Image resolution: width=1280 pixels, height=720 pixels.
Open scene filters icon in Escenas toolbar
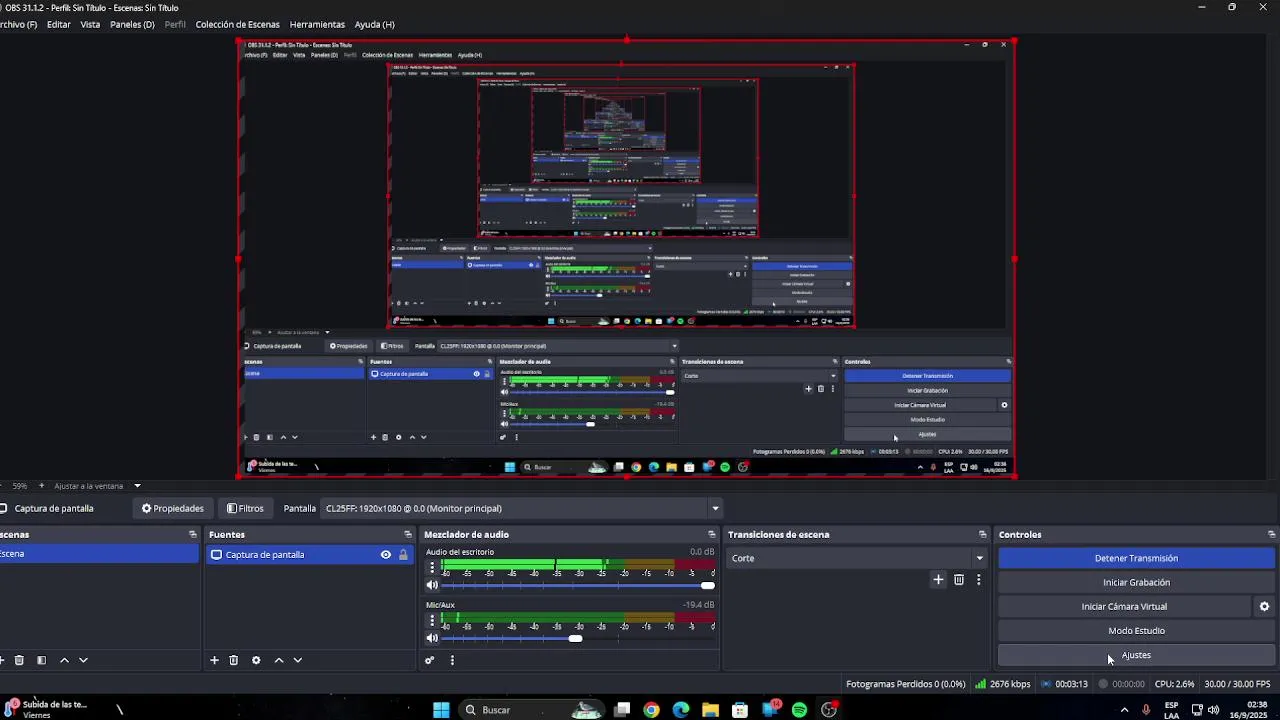tap(41, 660)
